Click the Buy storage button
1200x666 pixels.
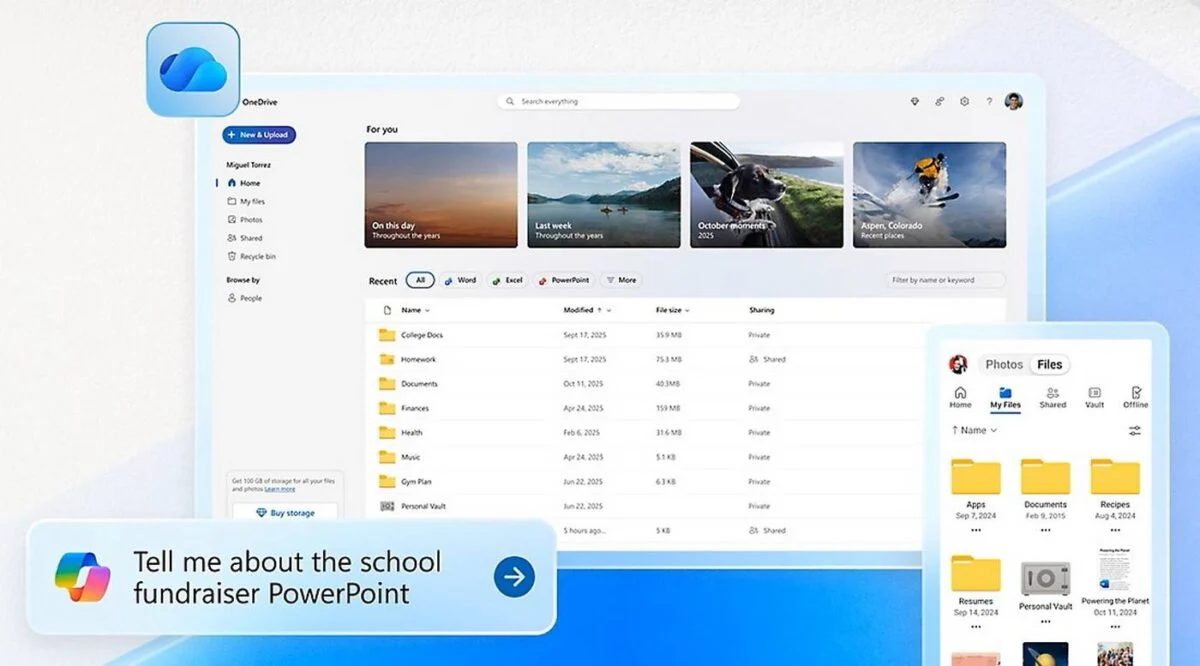click(x=286, y=512)
